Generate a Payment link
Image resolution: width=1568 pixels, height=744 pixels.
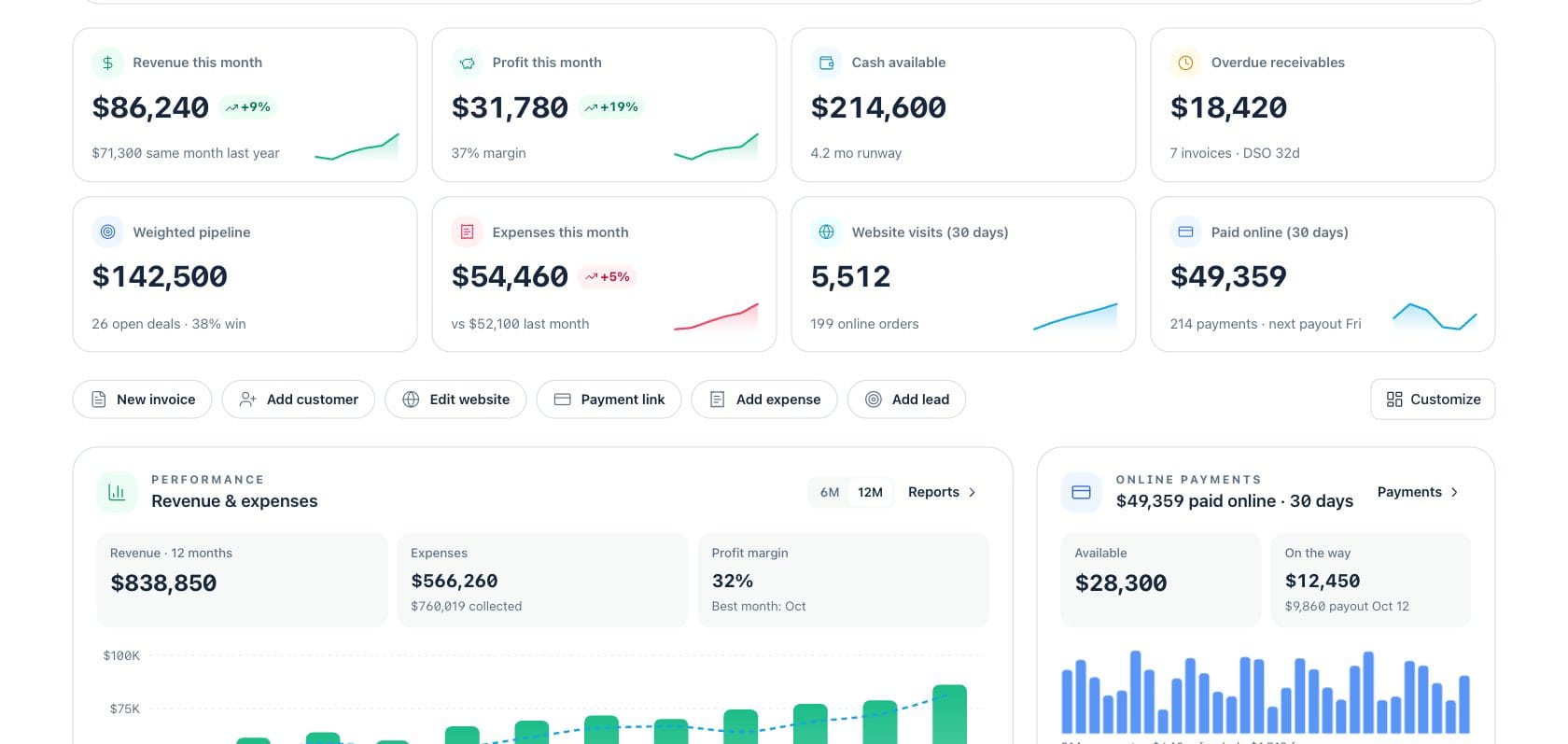(609, 400)
